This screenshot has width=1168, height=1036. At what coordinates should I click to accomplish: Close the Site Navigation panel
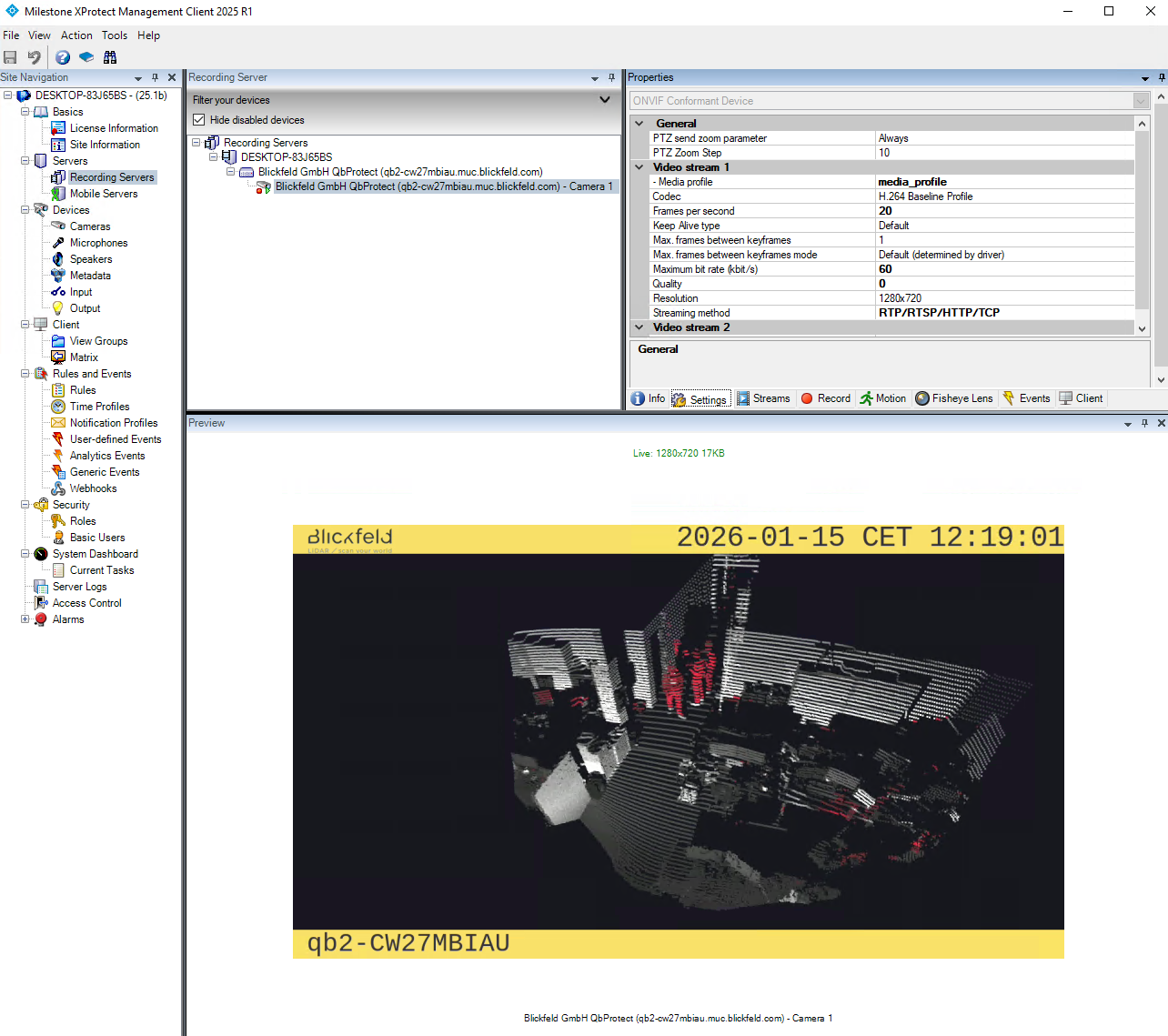[172, 78]
